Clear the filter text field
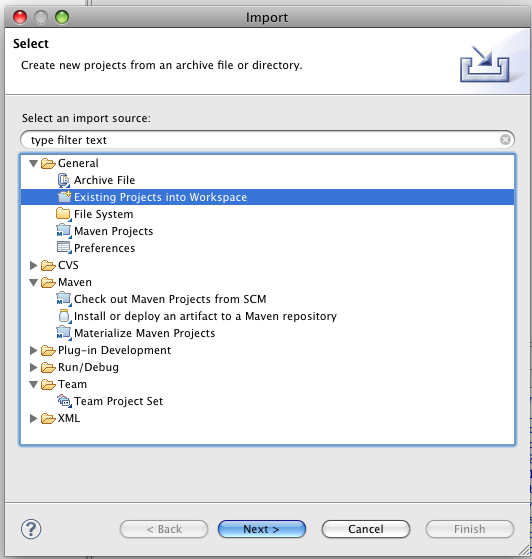 click(505, 139)
